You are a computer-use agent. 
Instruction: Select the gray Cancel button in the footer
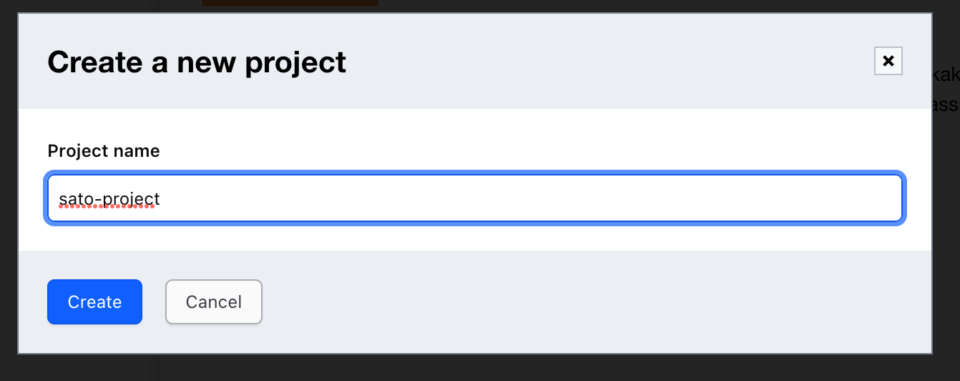point(214,302)
